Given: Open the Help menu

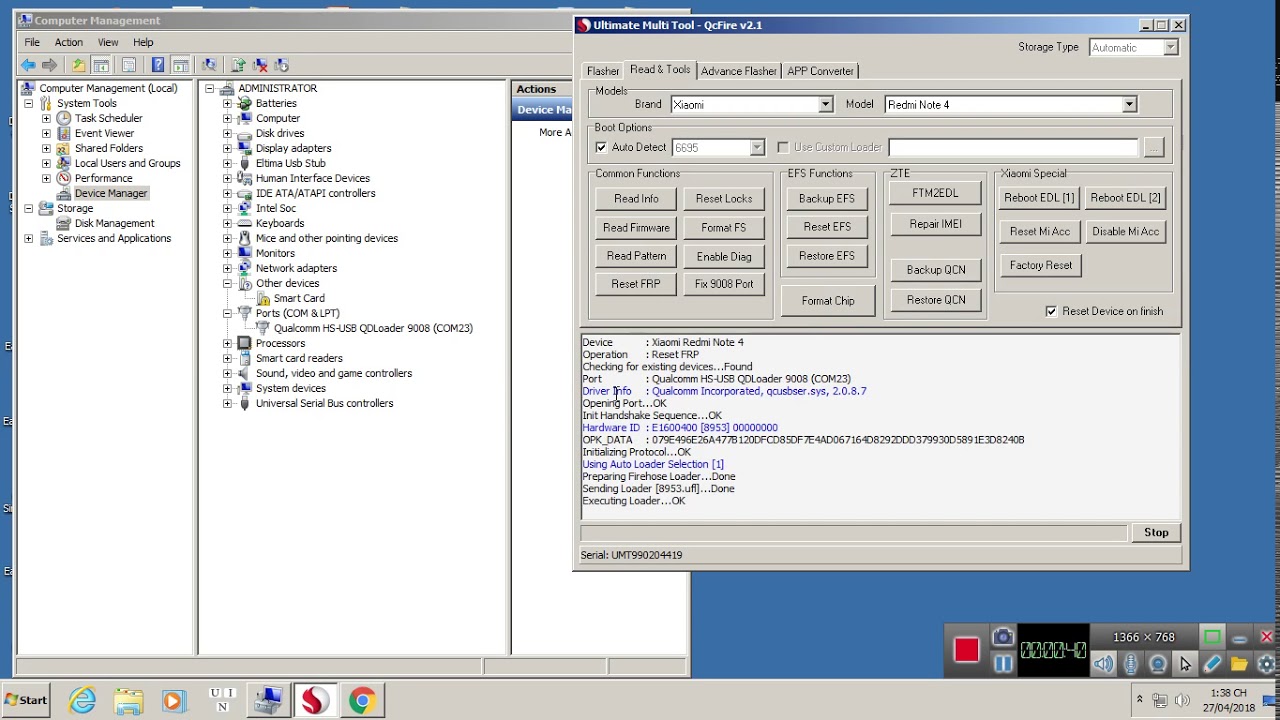Looking at the screenshot, I should click(143, 42).
